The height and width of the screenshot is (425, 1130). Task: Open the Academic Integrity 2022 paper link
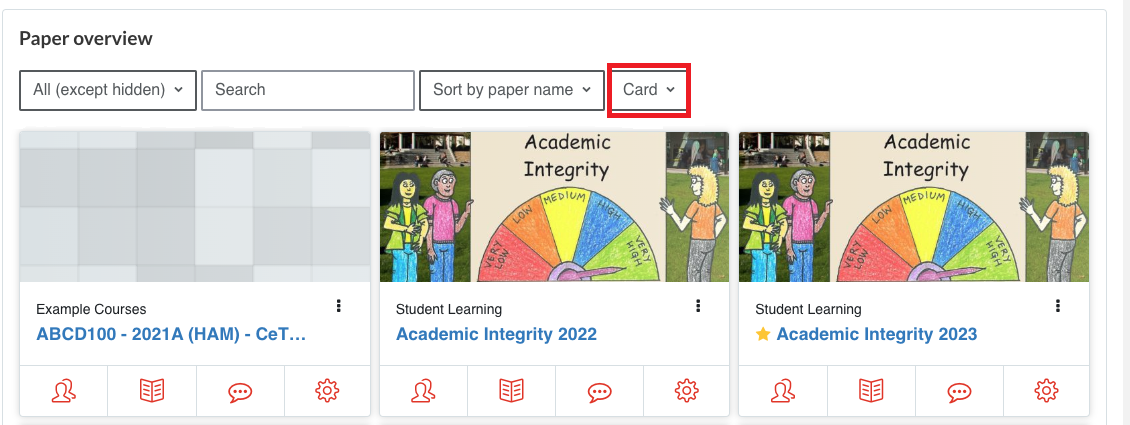[x=497, y=334]
